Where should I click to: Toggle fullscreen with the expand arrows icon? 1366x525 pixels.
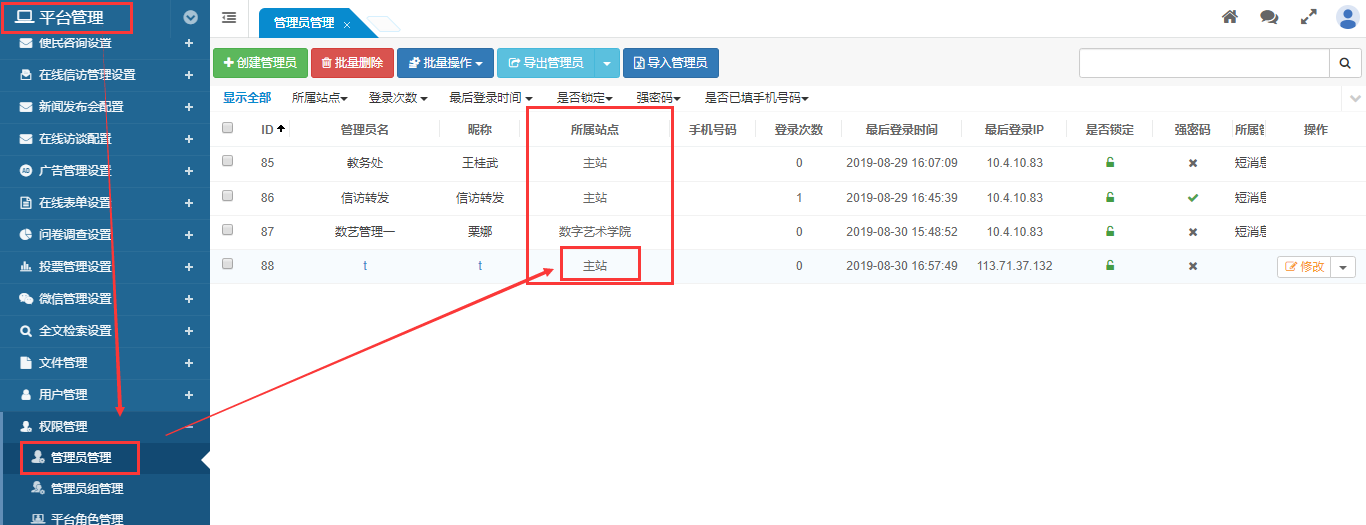(1308, 17)
